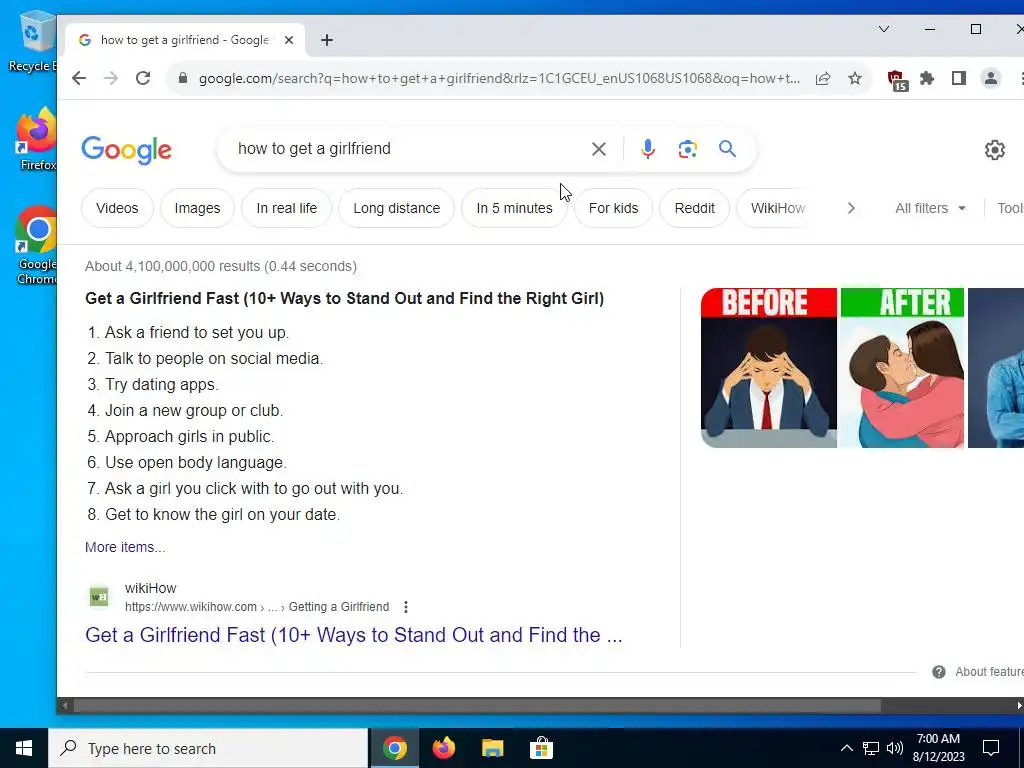Image resolution: width=1024 pixels, height=768 pixels.
Task: Click the Windows taskbar search box
Action: click(x=209, y=748)
